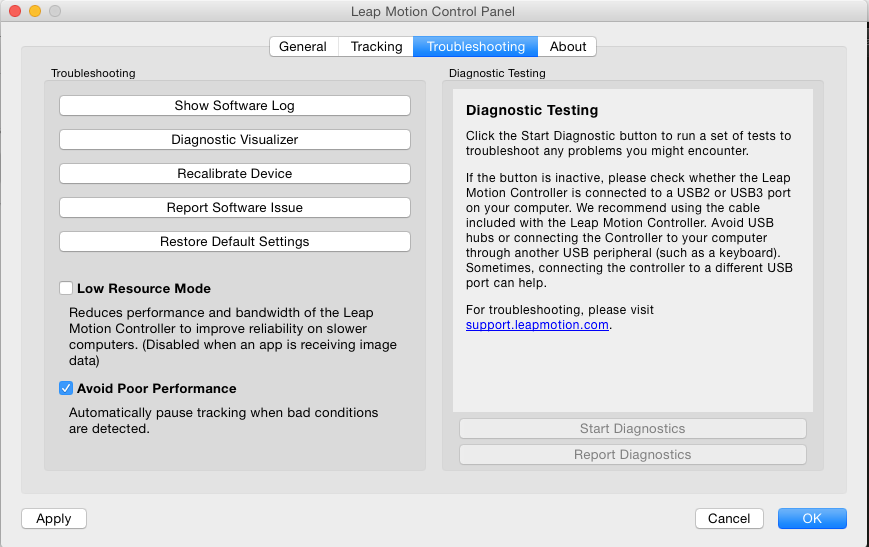Image resolution: width=869 pixels, height=547 pixels.
Task: Confirm with the OK button
Action: 811,519
